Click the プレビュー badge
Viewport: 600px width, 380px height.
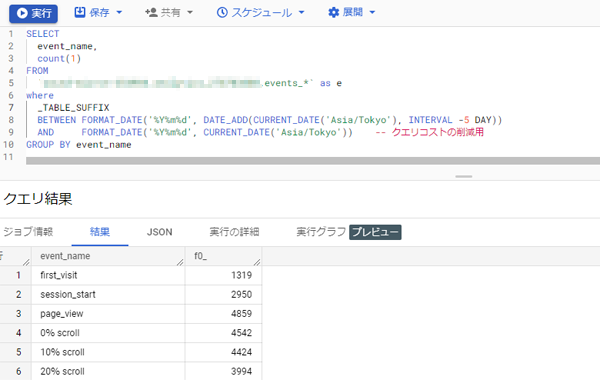(x=375, y=232)
